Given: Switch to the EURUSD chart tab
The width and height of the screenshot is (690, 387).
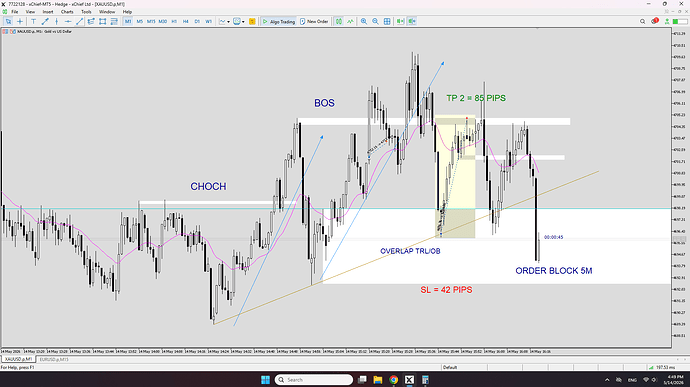Looking at the screenshot, I should (x=54, y=359).
